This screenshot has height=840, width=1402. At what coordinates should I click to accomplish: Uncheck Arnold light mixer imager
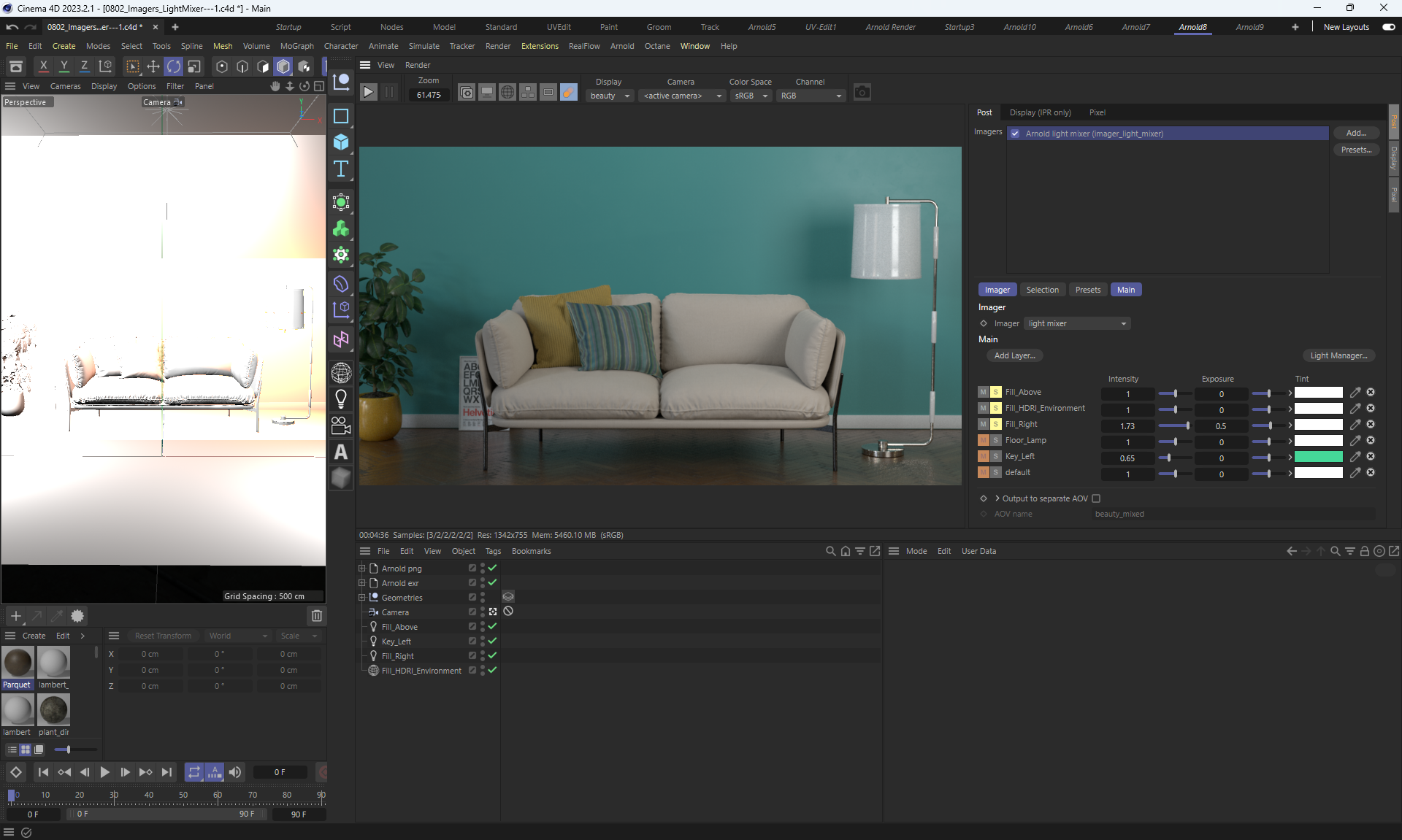coord(1015,134)
